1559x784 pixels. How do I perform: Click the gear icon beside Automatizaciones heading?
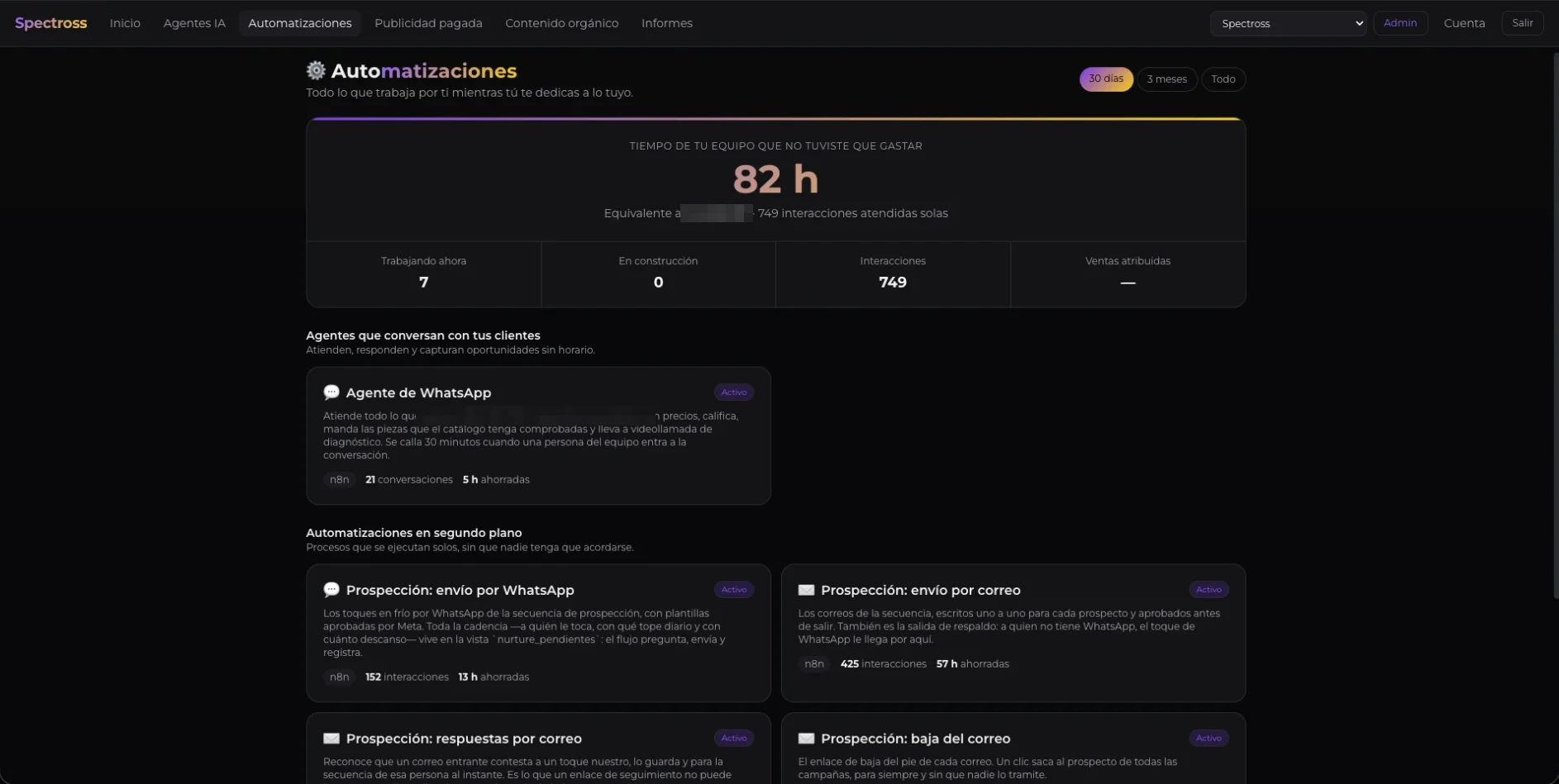[316, 71]
